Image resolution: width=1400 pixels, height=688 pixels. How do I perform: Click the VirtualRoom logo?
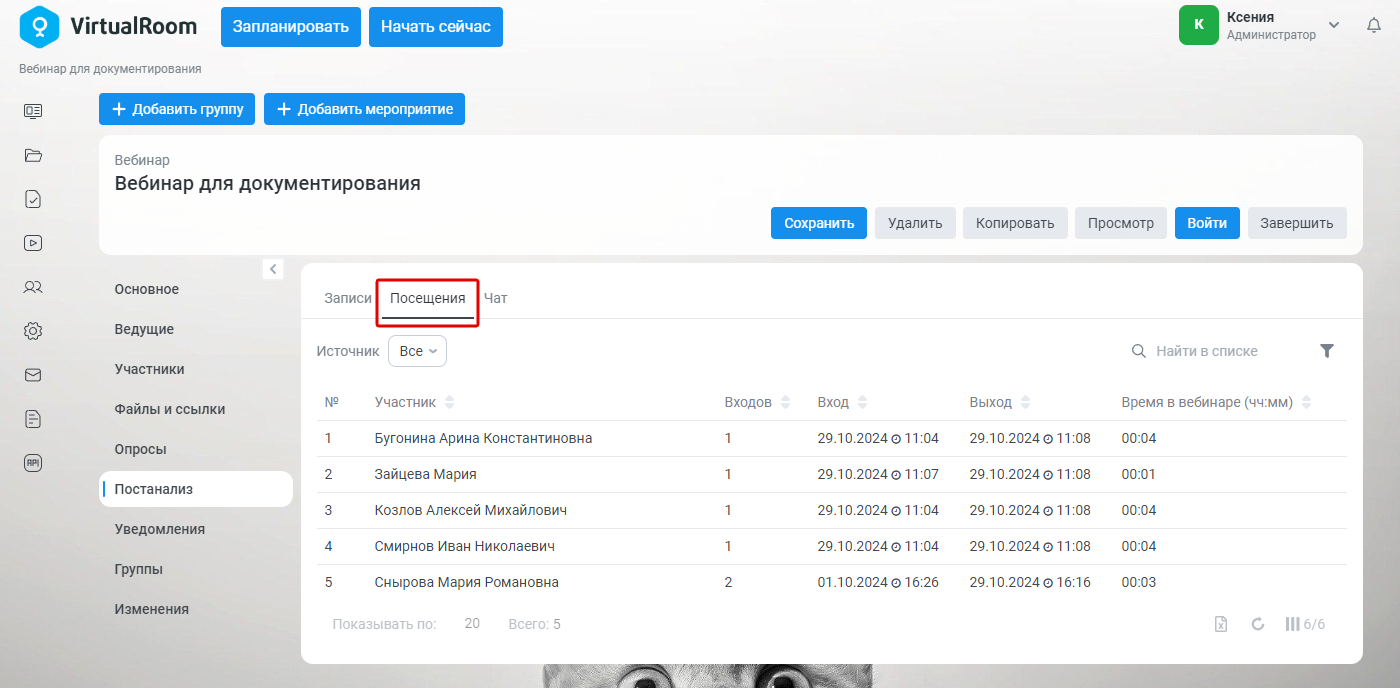tap(108, 26)
